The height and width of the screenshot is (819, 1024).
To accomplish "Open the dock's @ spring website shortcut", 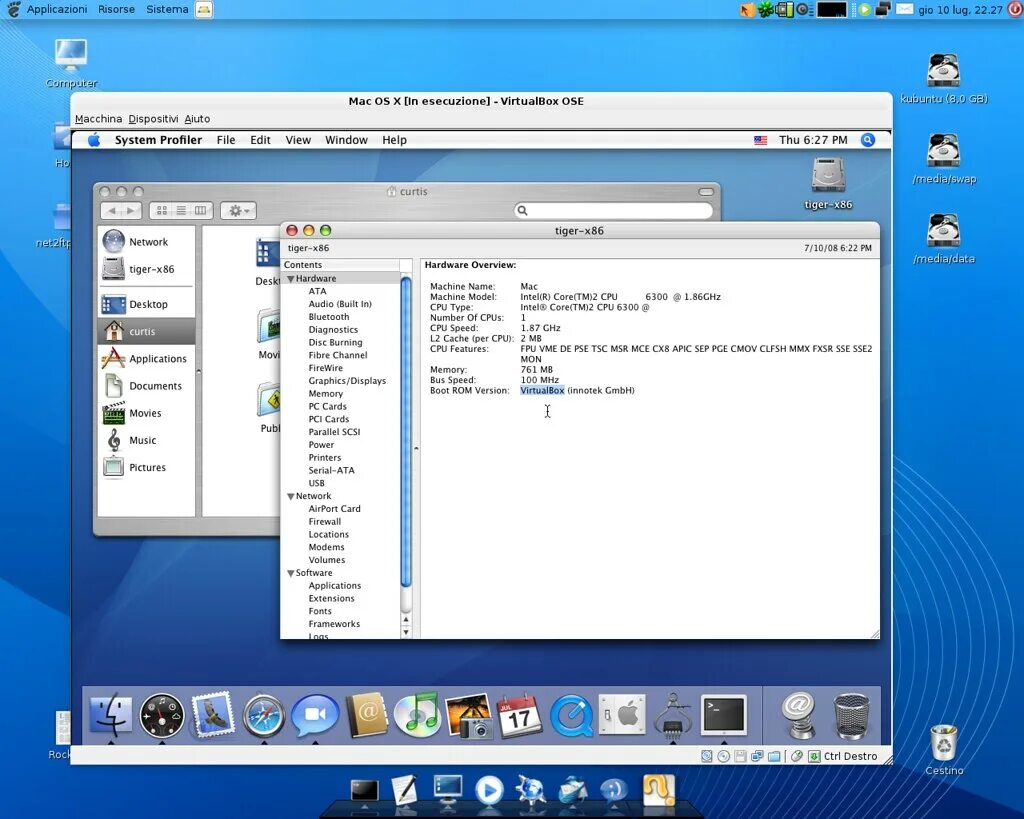I will pos(798,716).
